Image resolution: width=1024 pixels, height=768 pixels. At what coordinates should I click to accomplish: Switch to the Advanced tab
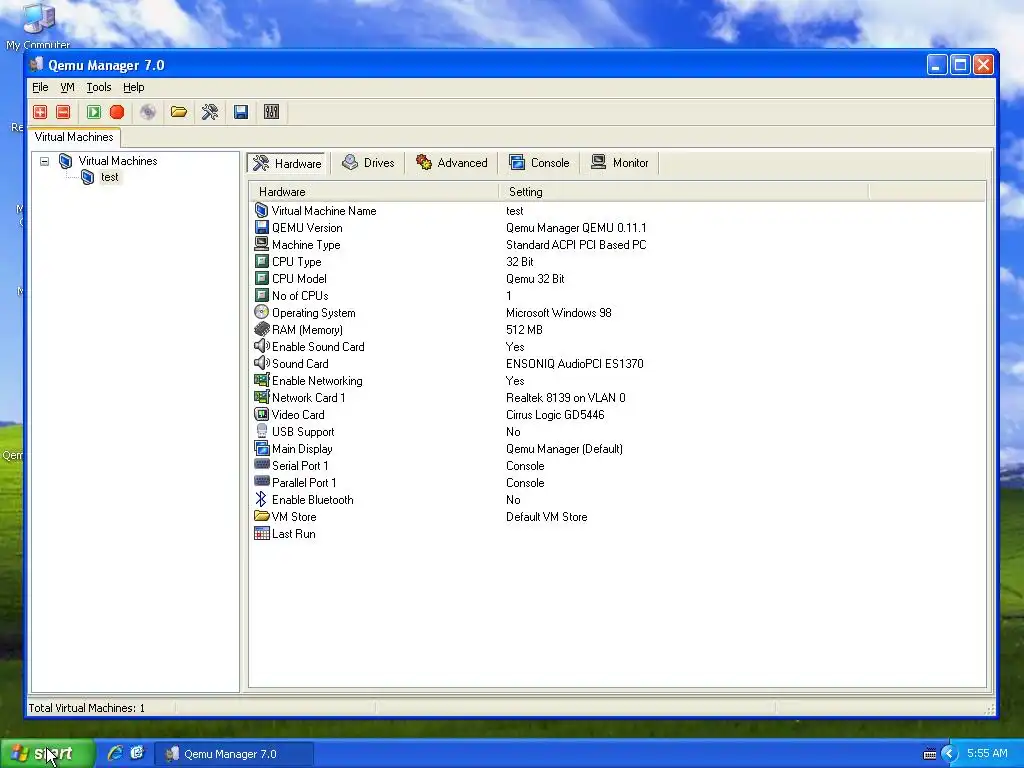pyautogui.click(x=452, y=163)
